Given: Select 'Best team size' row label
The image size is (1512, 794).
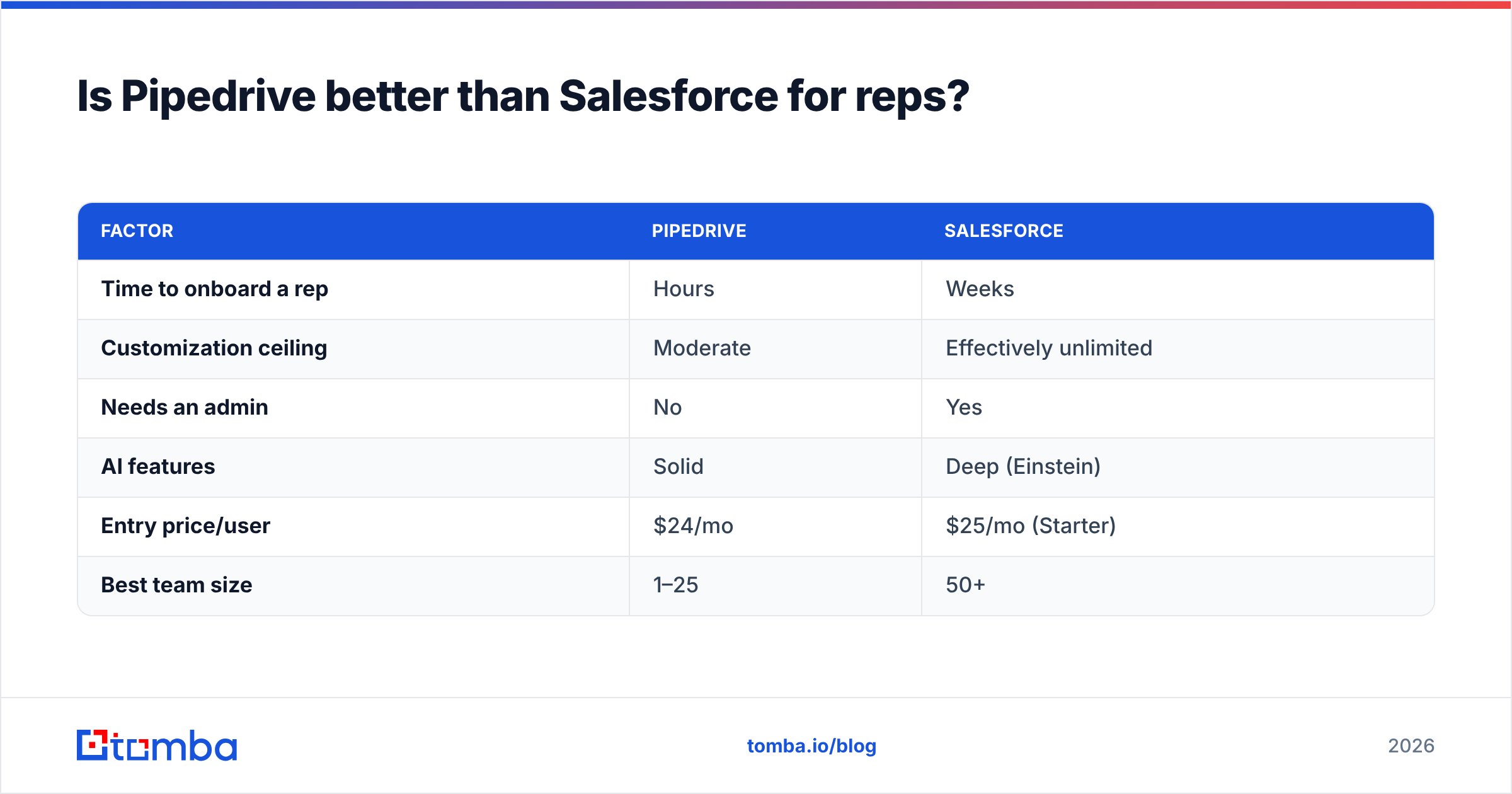Looking at the screenshot, I should pyautogui.click(x=177, y=585).
